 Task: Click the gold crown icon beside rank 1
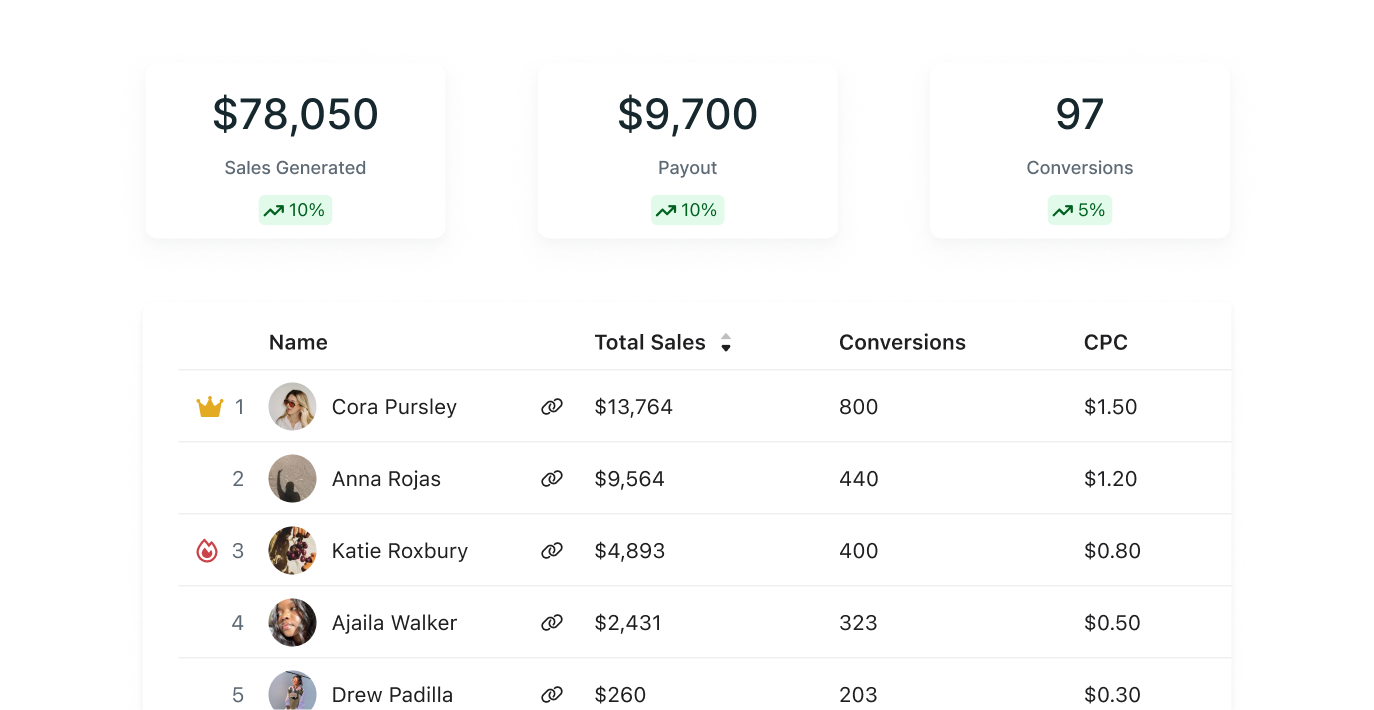click(209, 407)
